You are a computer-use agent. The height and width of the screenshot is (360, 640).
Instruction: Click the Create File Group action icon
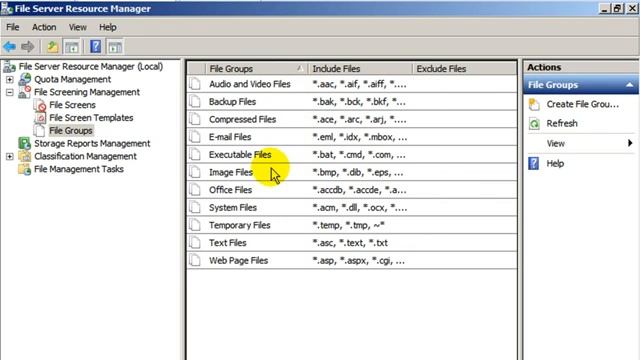(x=534, y=104)
